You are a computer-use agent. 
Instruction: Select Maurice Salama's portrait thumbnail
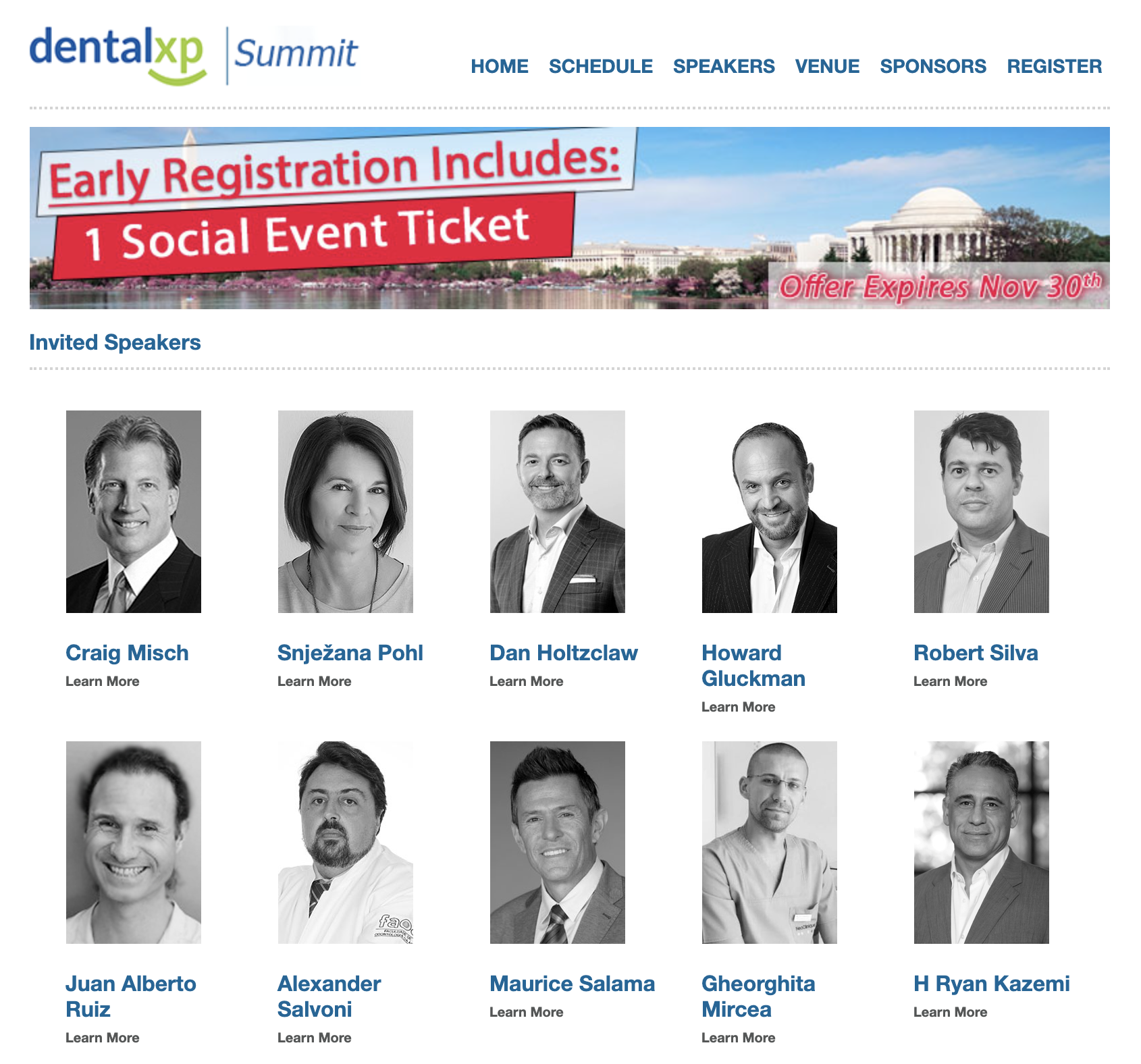[x=558, y=843]
